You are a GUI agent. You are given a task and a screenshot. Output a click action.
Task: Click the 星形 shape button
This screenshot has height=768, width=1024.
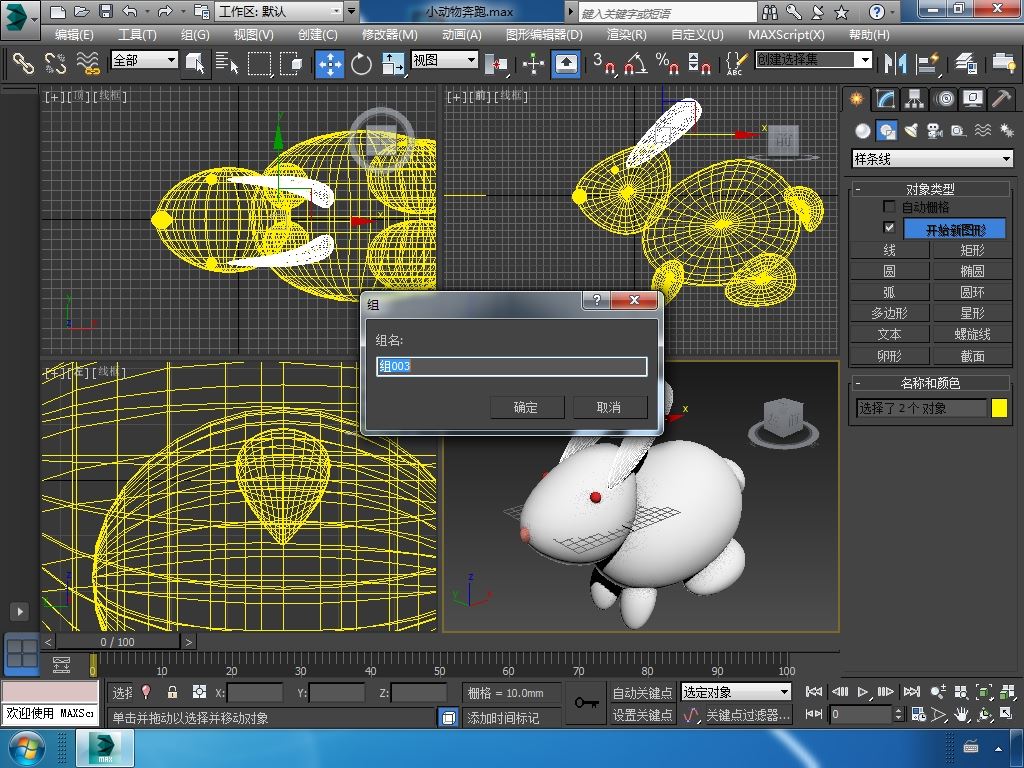click(x=972, y=313)
